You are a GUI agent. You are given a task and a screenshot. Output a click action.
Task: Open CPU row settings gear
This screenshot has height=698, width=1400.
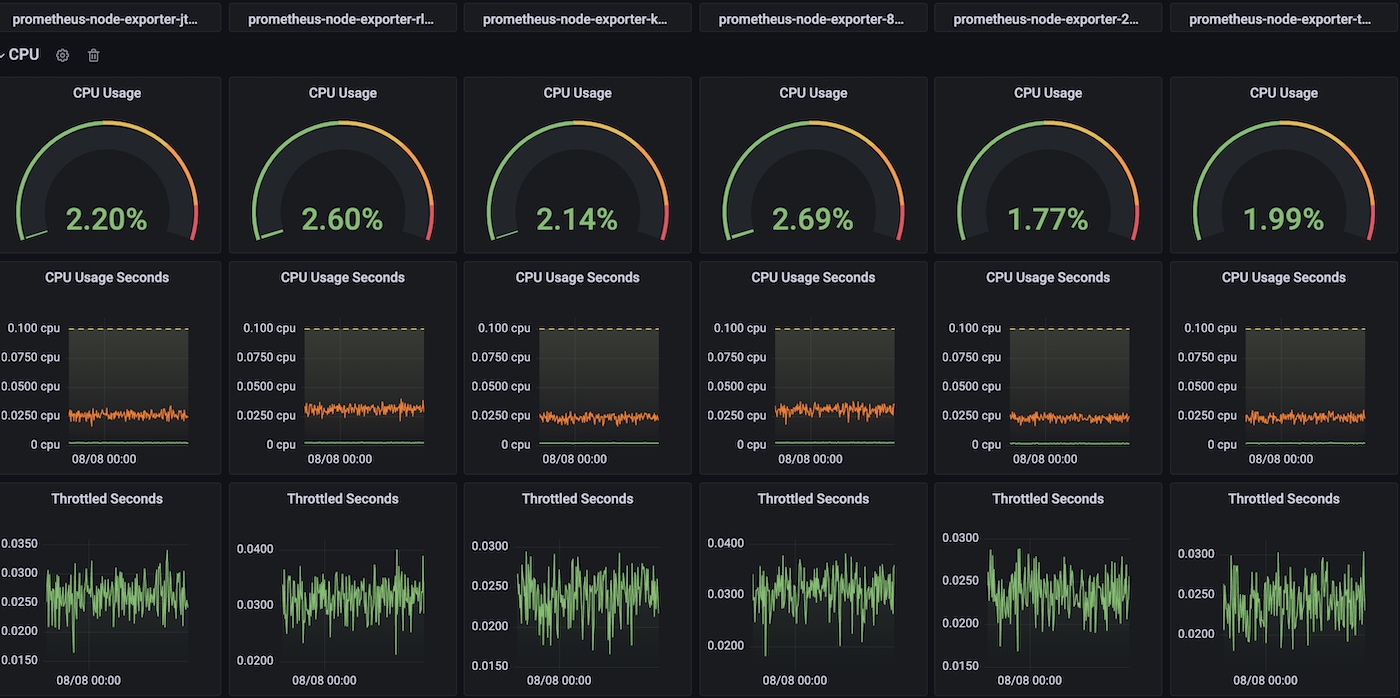(x=62, y=56)
